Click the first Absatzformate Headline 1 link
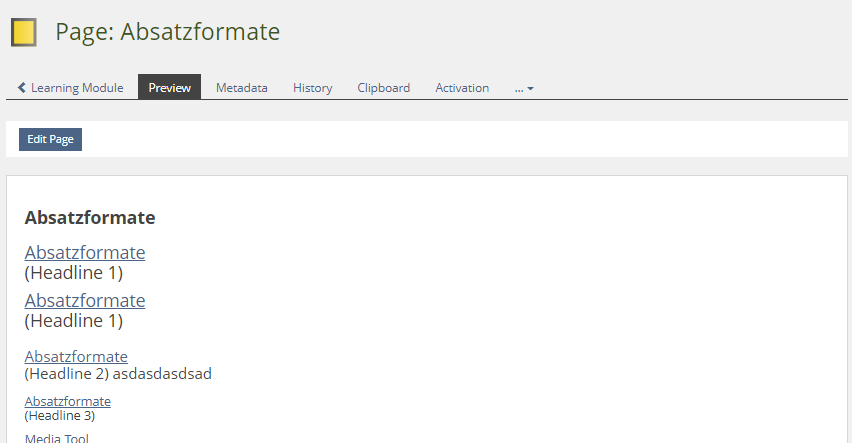The width and height of the screenshot is (852, 443). [85, 253]
